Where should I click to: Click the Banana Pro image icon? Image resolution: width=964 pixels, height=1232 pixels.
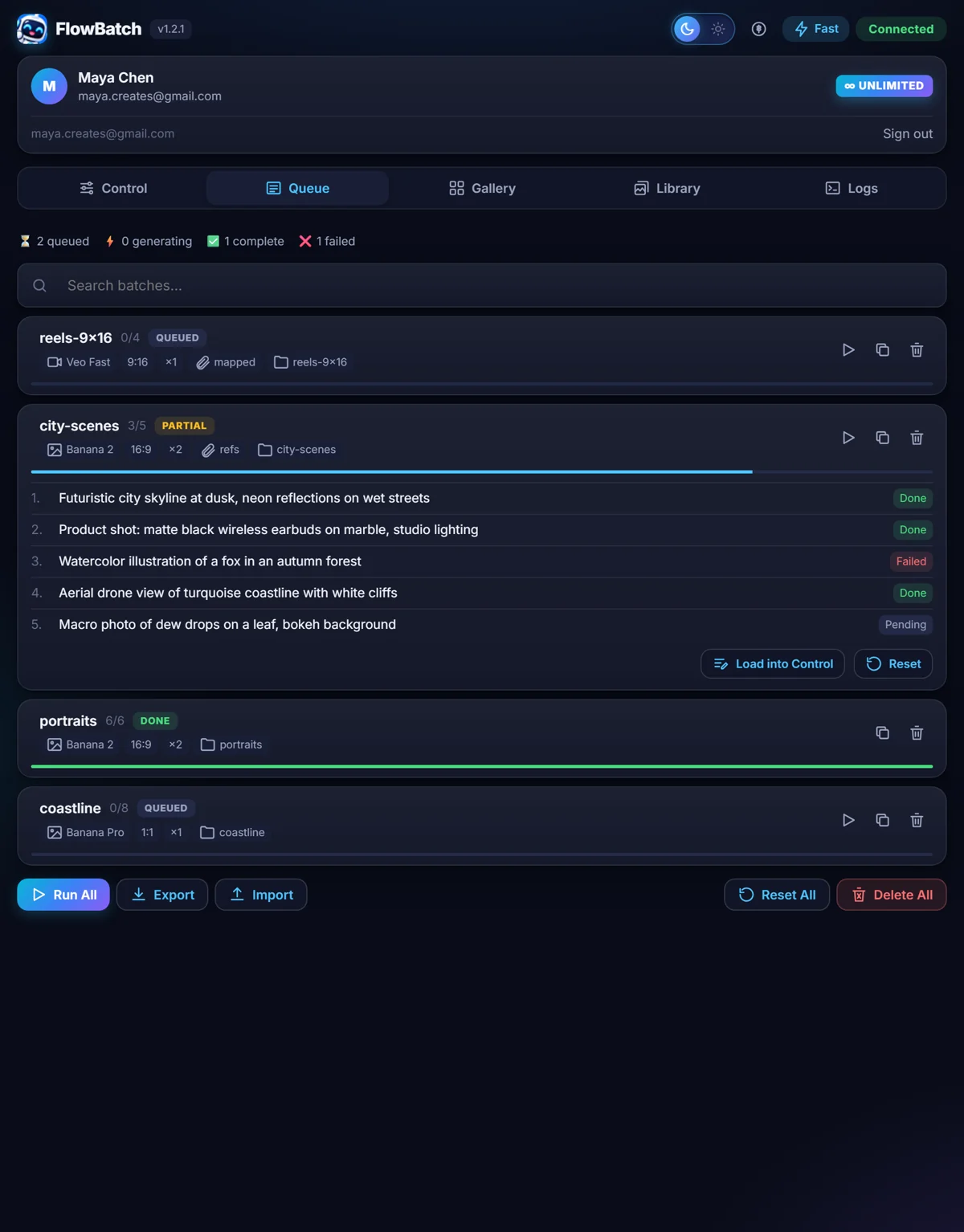(x=55, y=833)
